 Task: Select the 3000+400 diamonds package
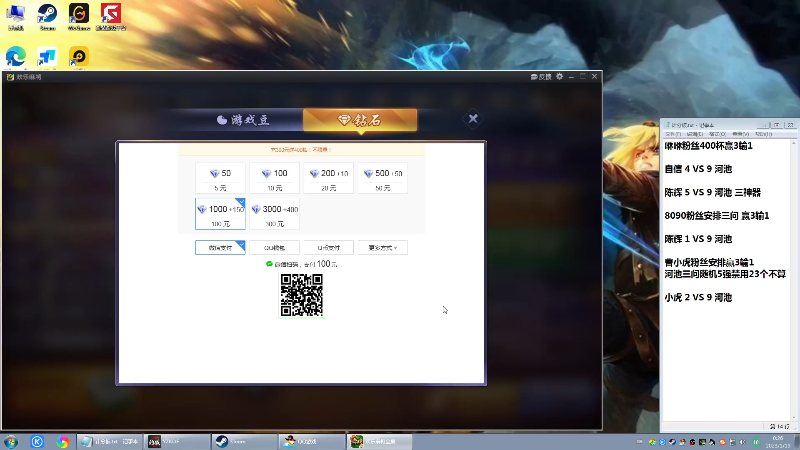(x=274, y=214)
